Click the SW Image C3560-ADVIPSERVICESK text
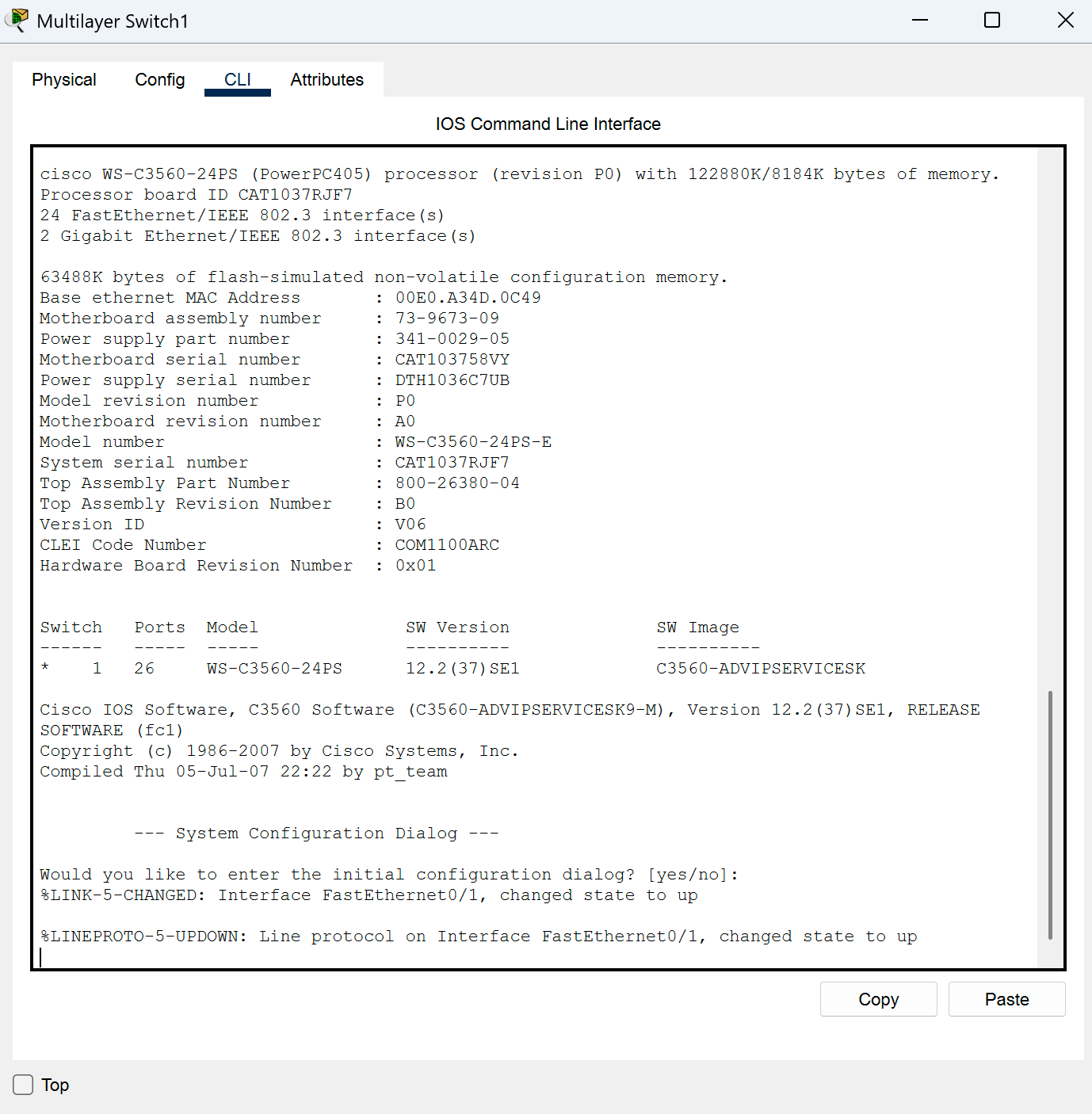The width and height of the screenshot is (1092, 1114). 761,669
